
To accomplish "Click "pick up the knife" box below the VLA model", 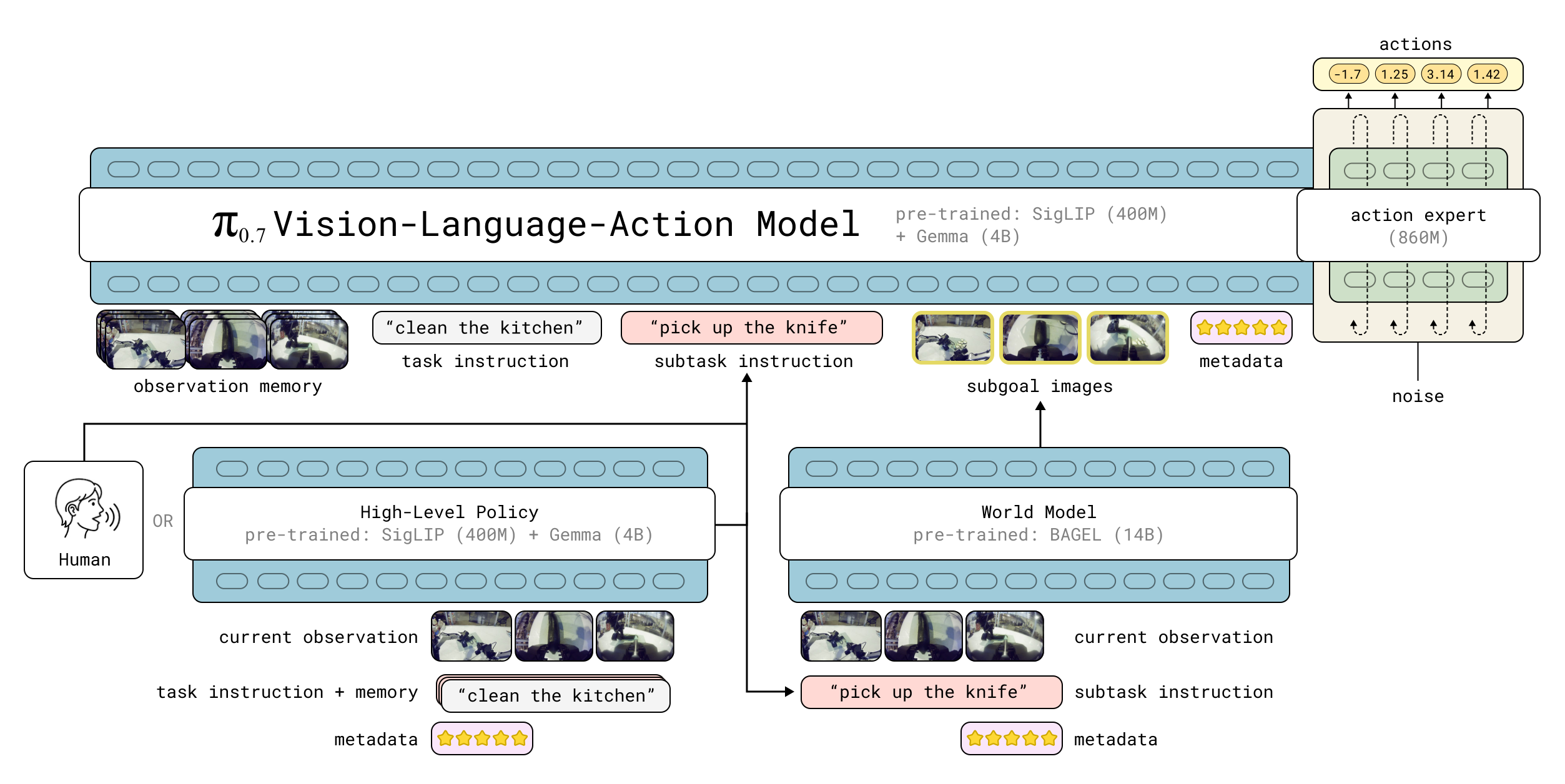I will tap(752, 328).
